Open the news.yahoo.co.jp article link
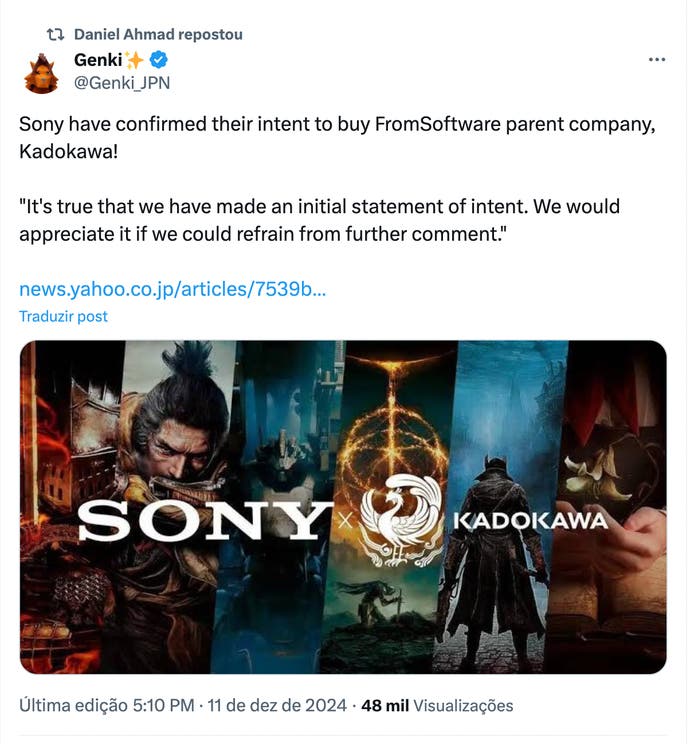 coord(172,290)
